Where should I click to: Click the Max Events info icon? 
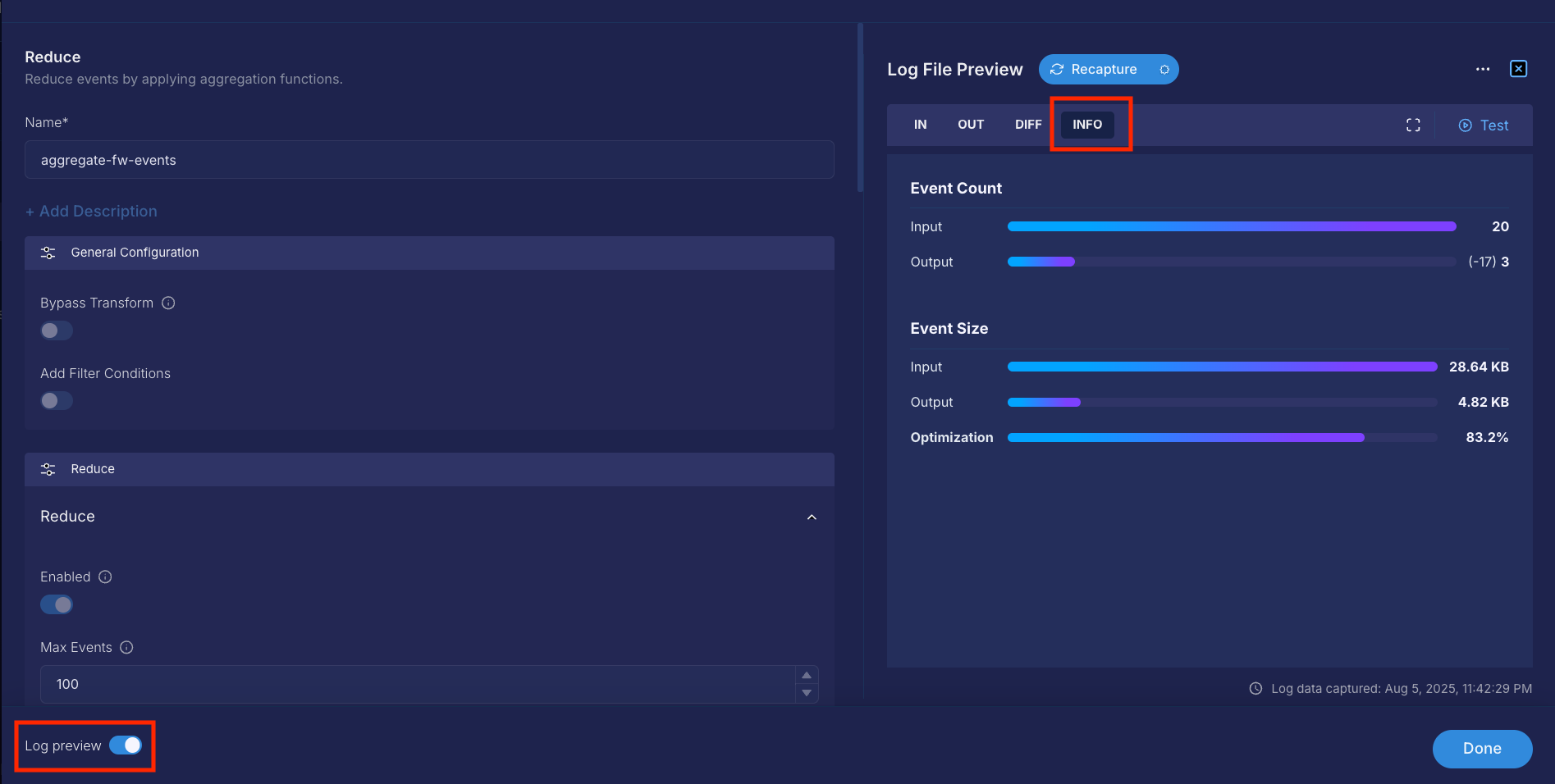[x=126, y=647]
